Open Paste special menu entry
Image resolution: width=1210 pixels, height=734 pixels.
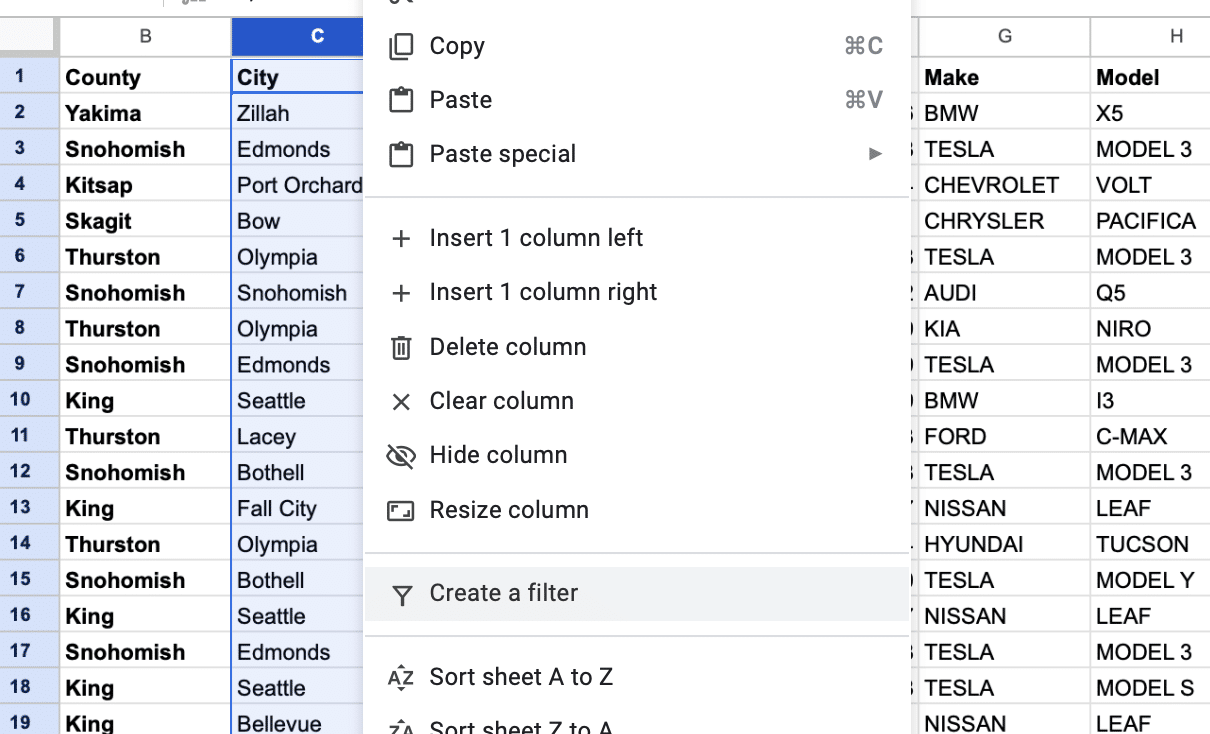tap(637, 154)
